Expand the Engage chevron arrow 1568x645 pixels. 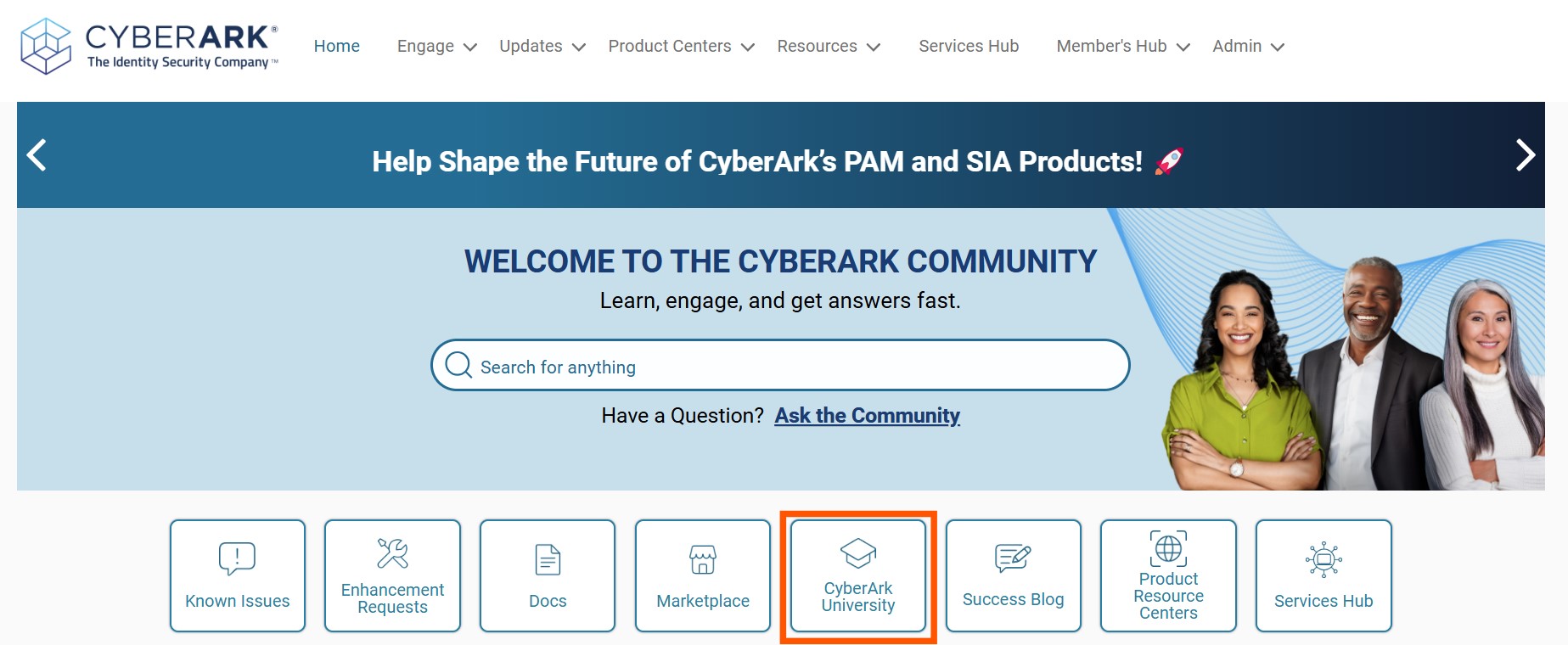click(469, 48)
